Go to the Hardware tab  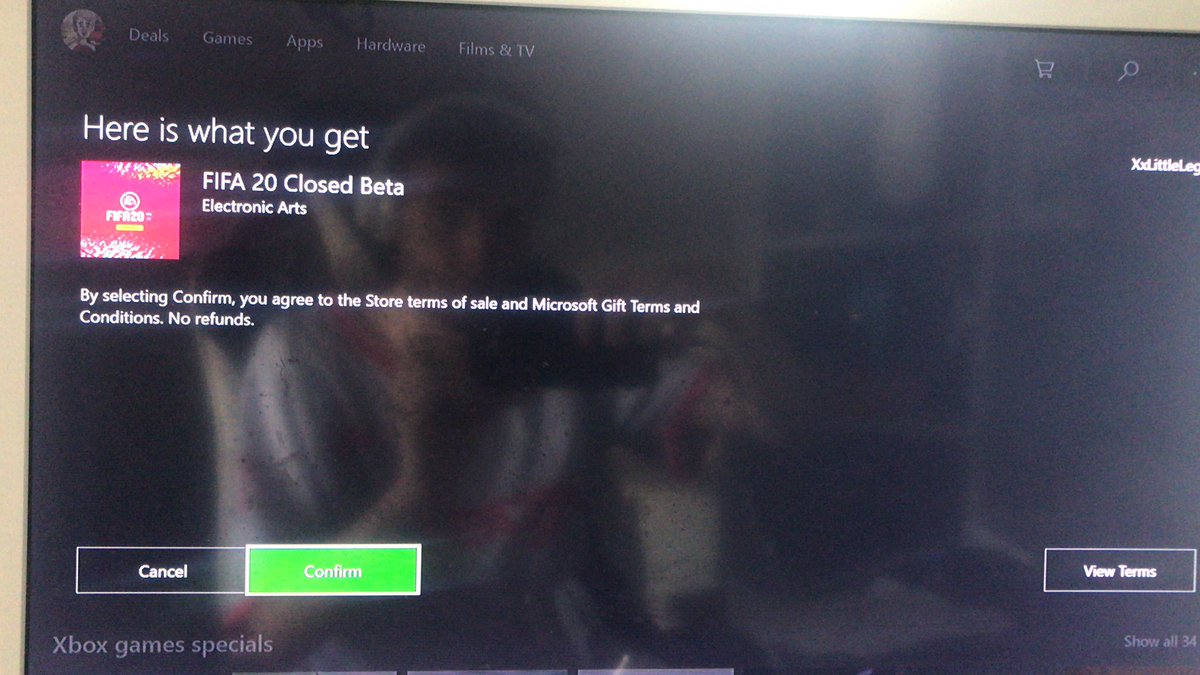(x=391, y=45)
